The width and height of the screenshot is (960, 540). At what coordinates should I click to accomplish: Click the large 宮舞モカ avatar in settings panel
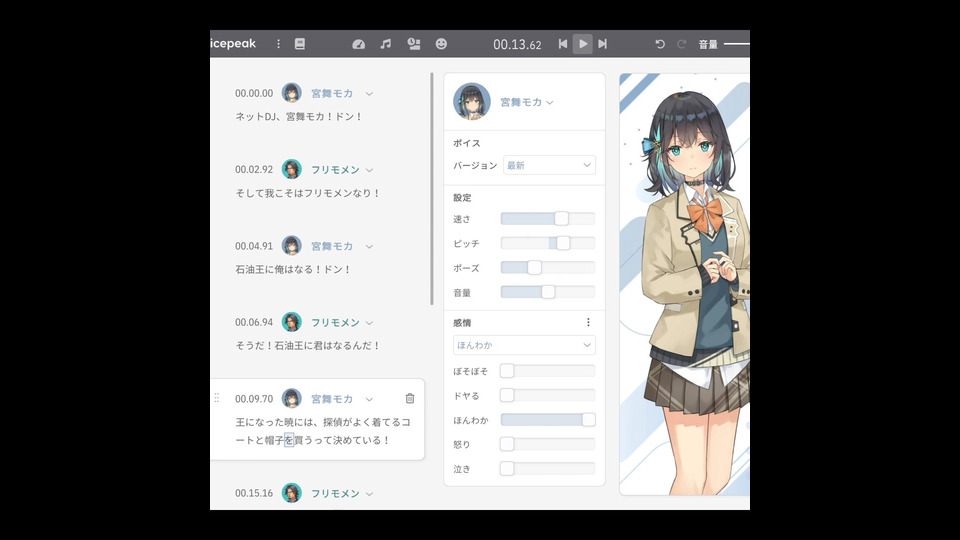[471, 102]
